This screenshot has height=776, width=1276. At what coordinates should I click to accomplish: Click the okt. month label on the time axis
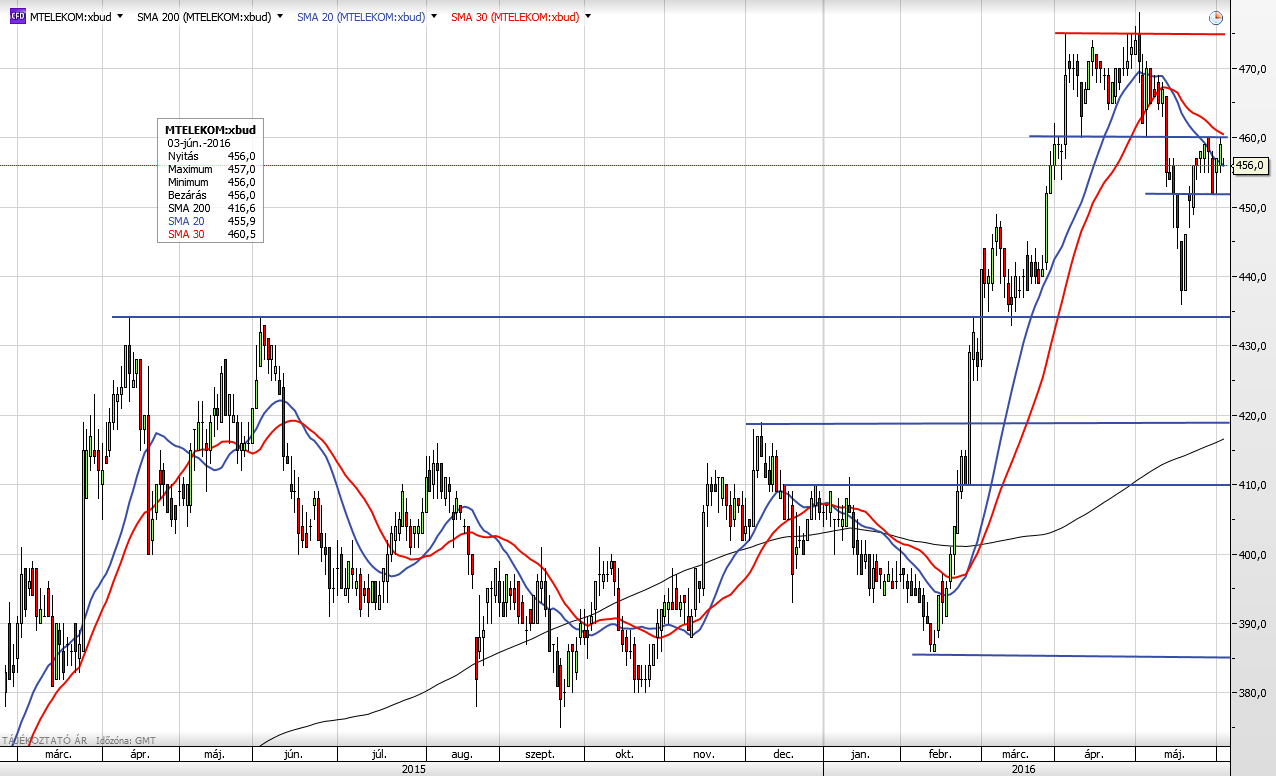(624, 754)
